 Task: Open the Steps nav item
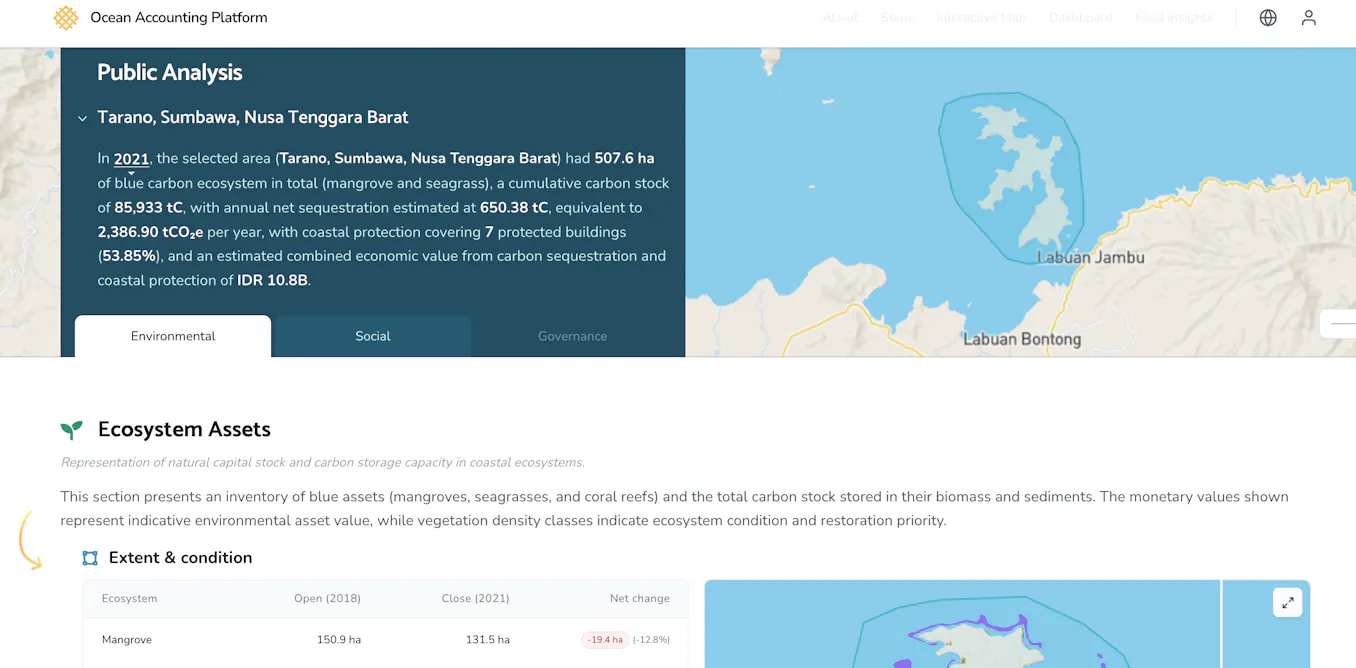(897, 18)
